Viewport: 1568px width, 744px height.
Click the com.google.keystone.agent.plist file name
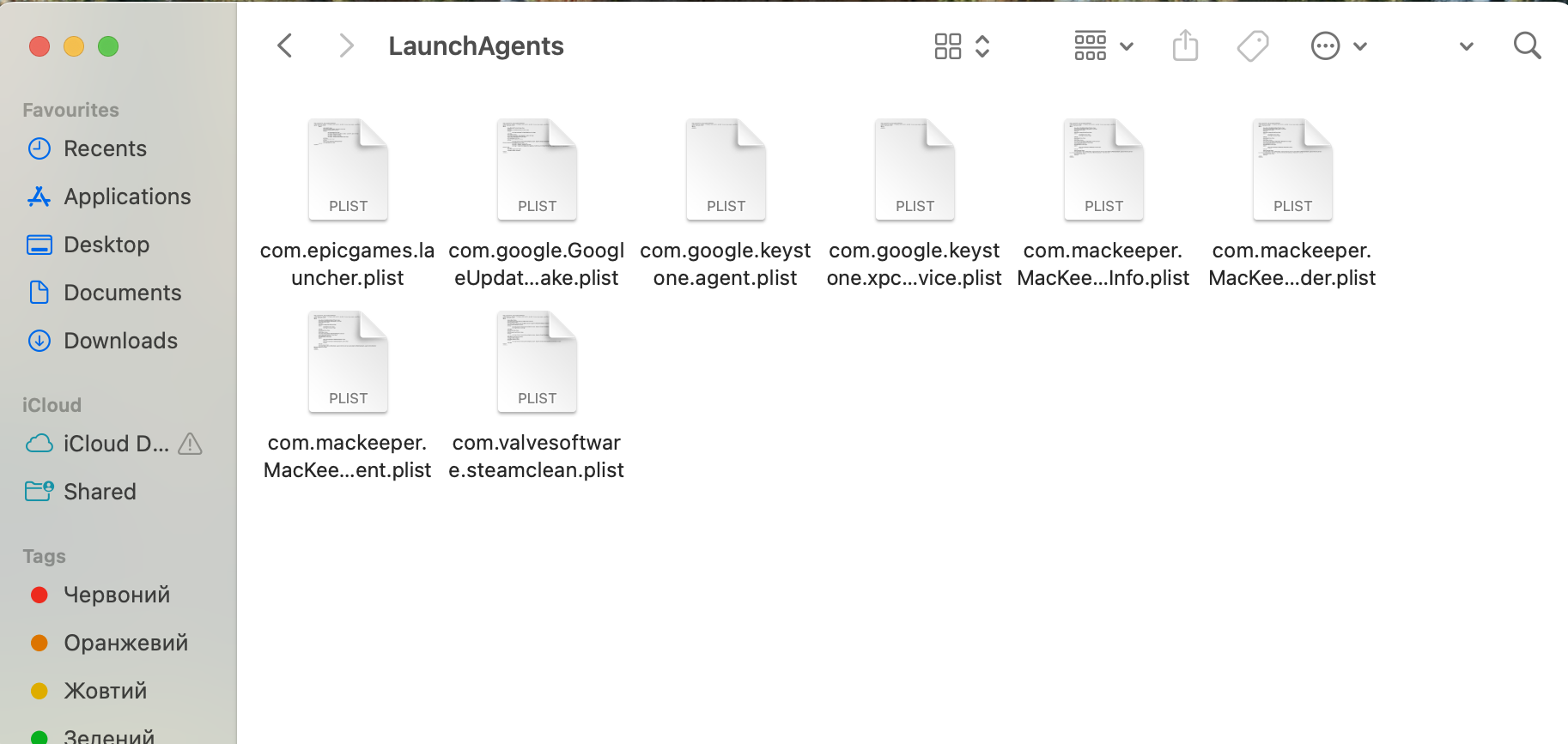(x=726, y=264)
